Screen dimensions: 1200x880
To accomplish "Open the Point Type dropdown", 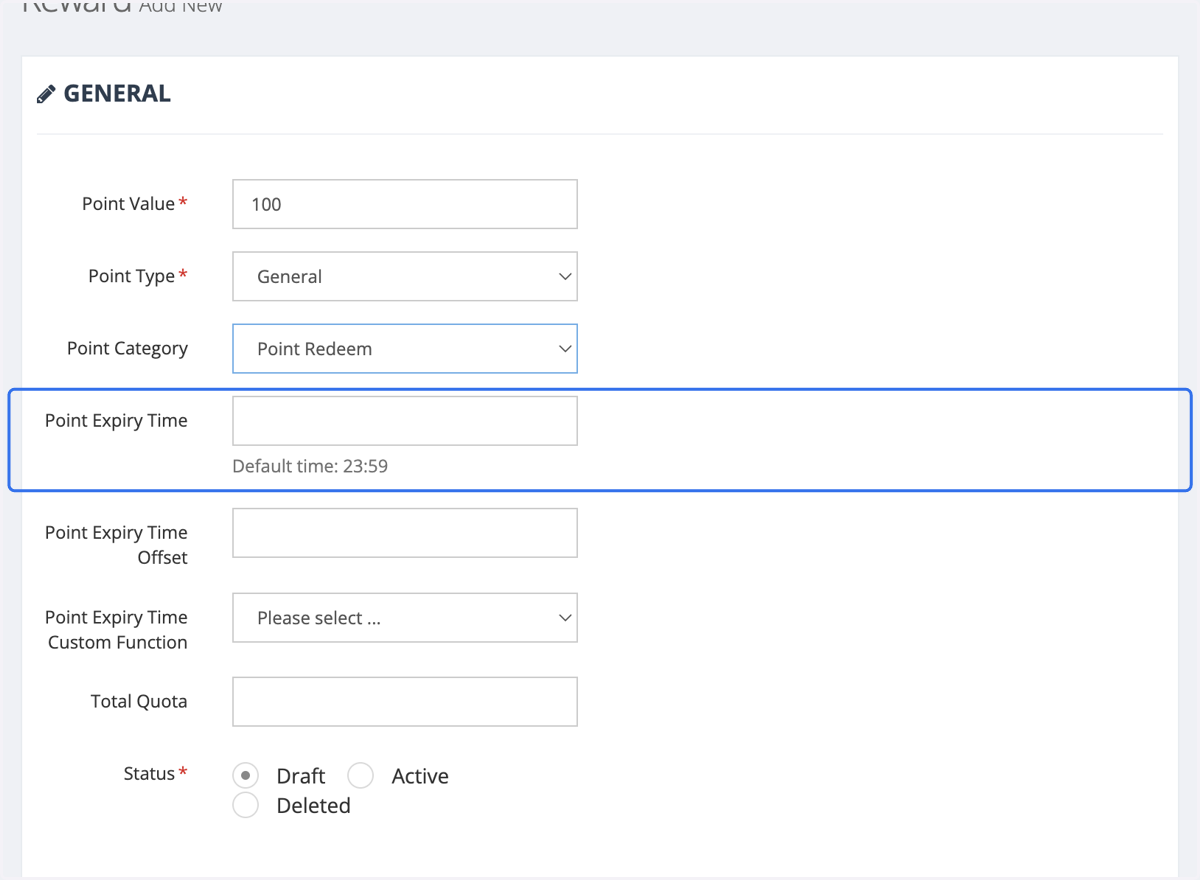I will (x=405, y=276).
